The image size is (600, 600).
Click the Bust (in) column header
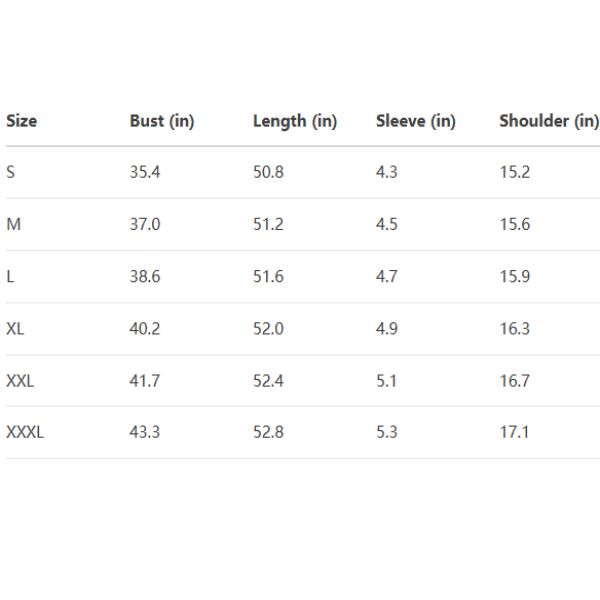pyautogui.click(x=161, y=121)
